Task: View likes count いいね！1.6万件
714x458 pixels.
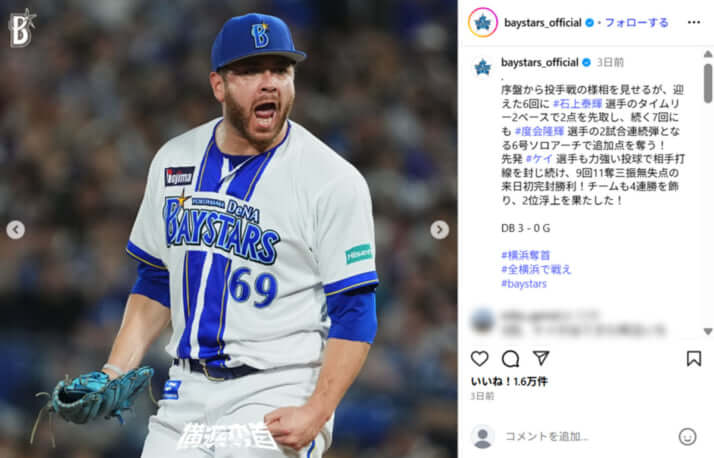Action: (509, 382)
